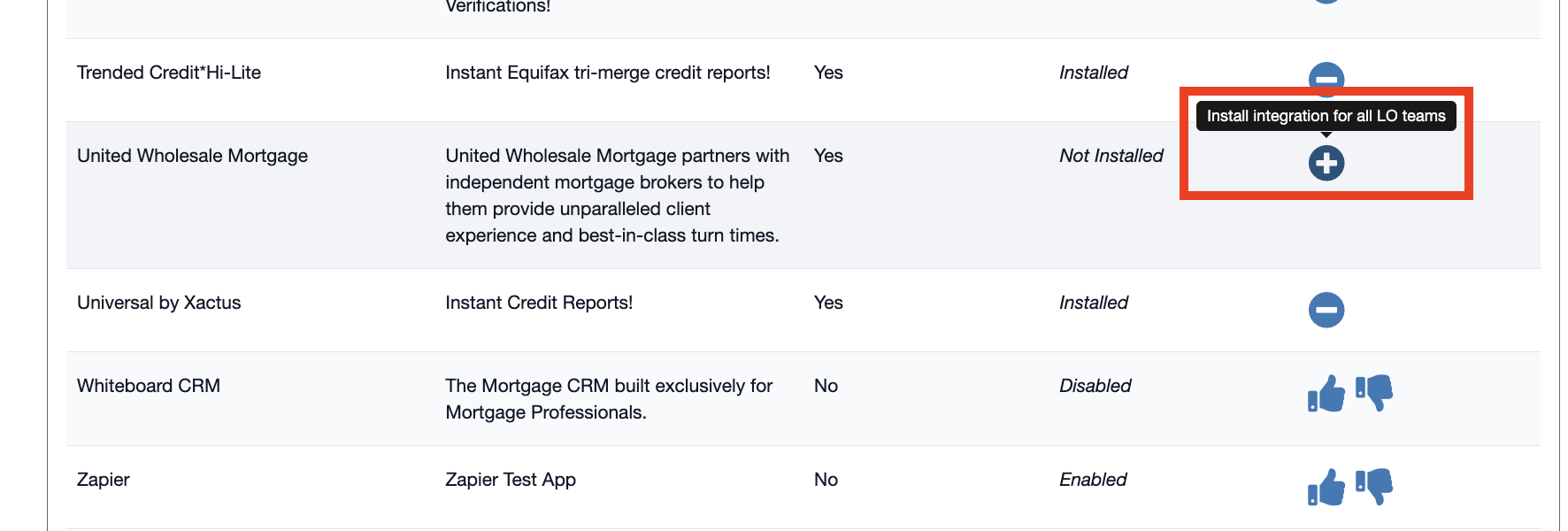Enable Whiteboard CRM with thumbs-up icon
Screen dimensions: 1568x531
point(1326,393)
